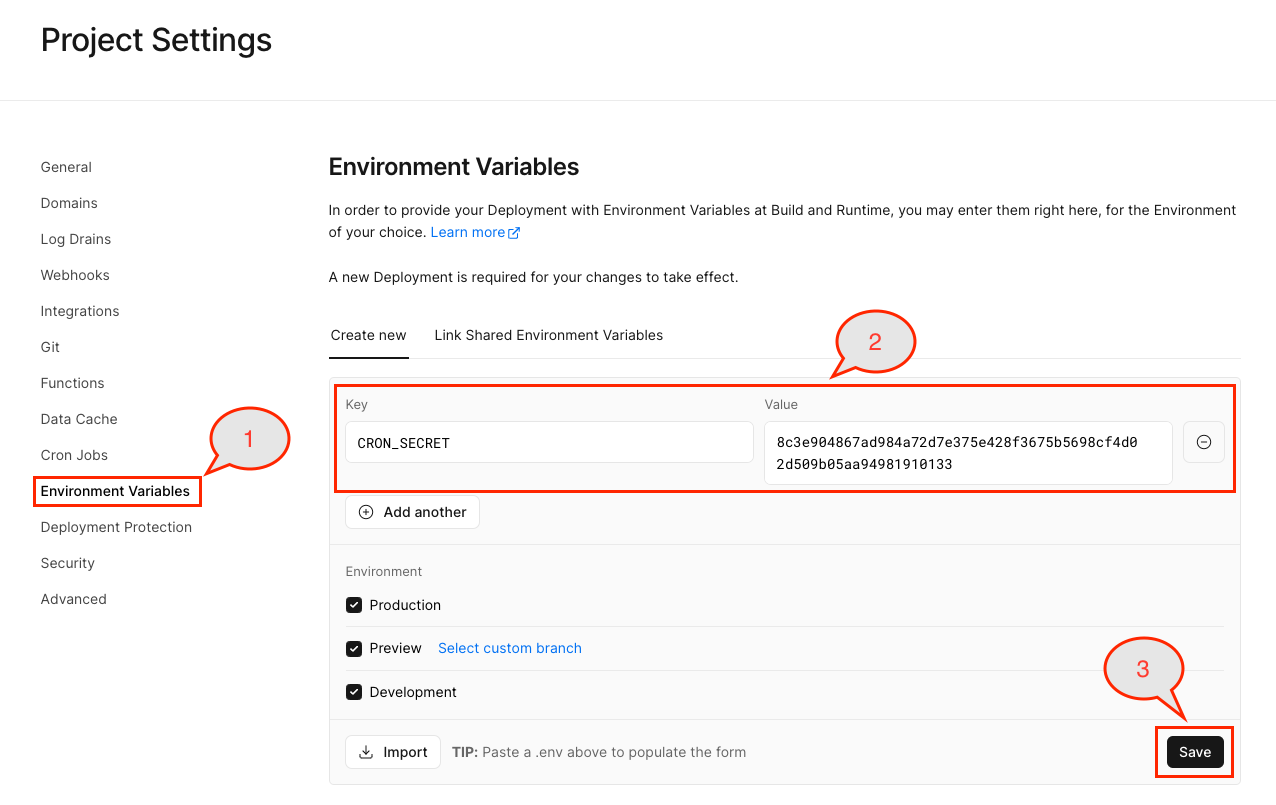Open the Learn more documentation link
This screenshot has width=1276, height=805.
tap(467, 231)
